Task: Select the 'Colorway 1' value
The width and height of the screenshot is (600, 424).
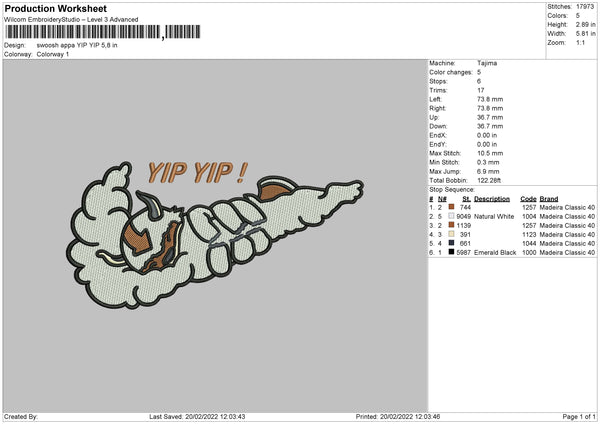Action: [53, 54]
